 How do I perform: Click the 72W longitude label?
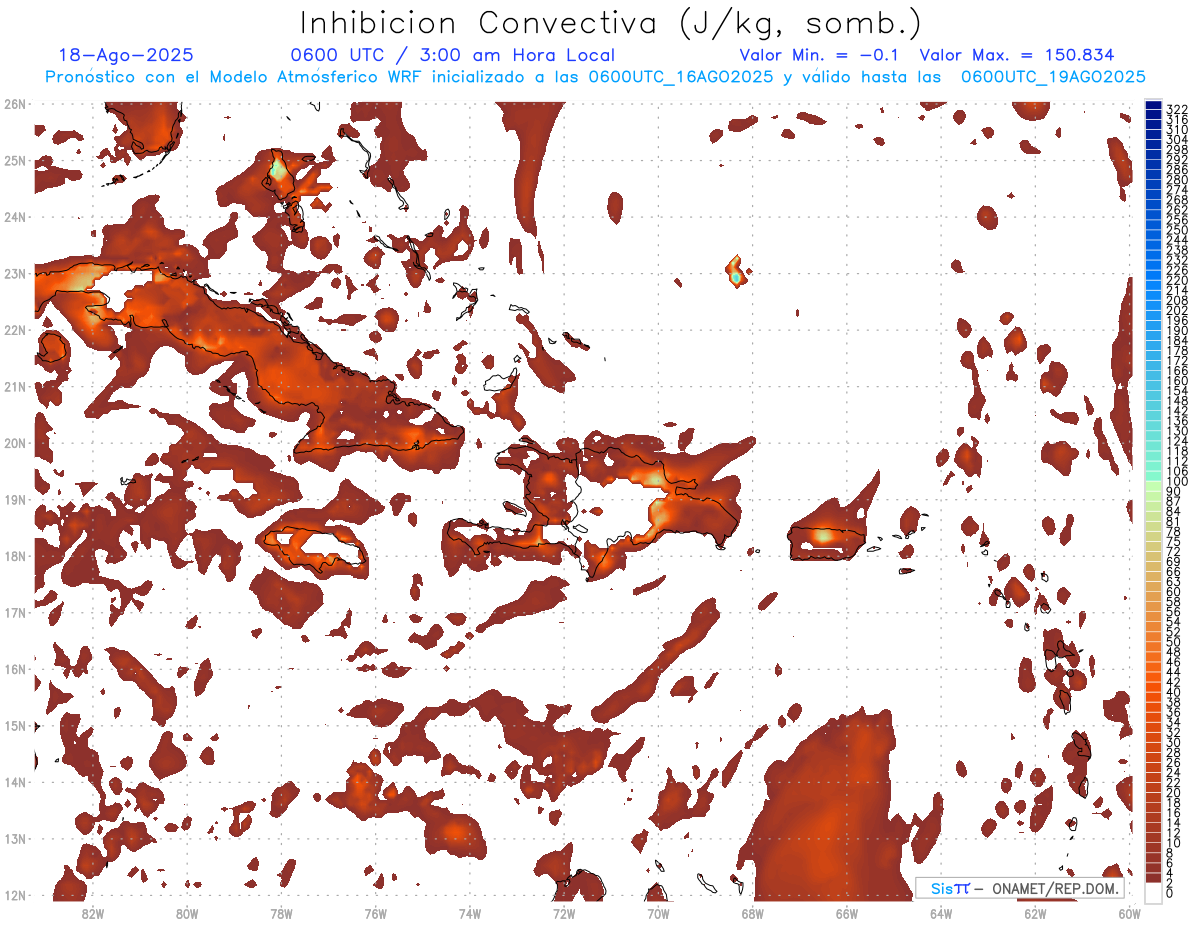pos(564,913)
